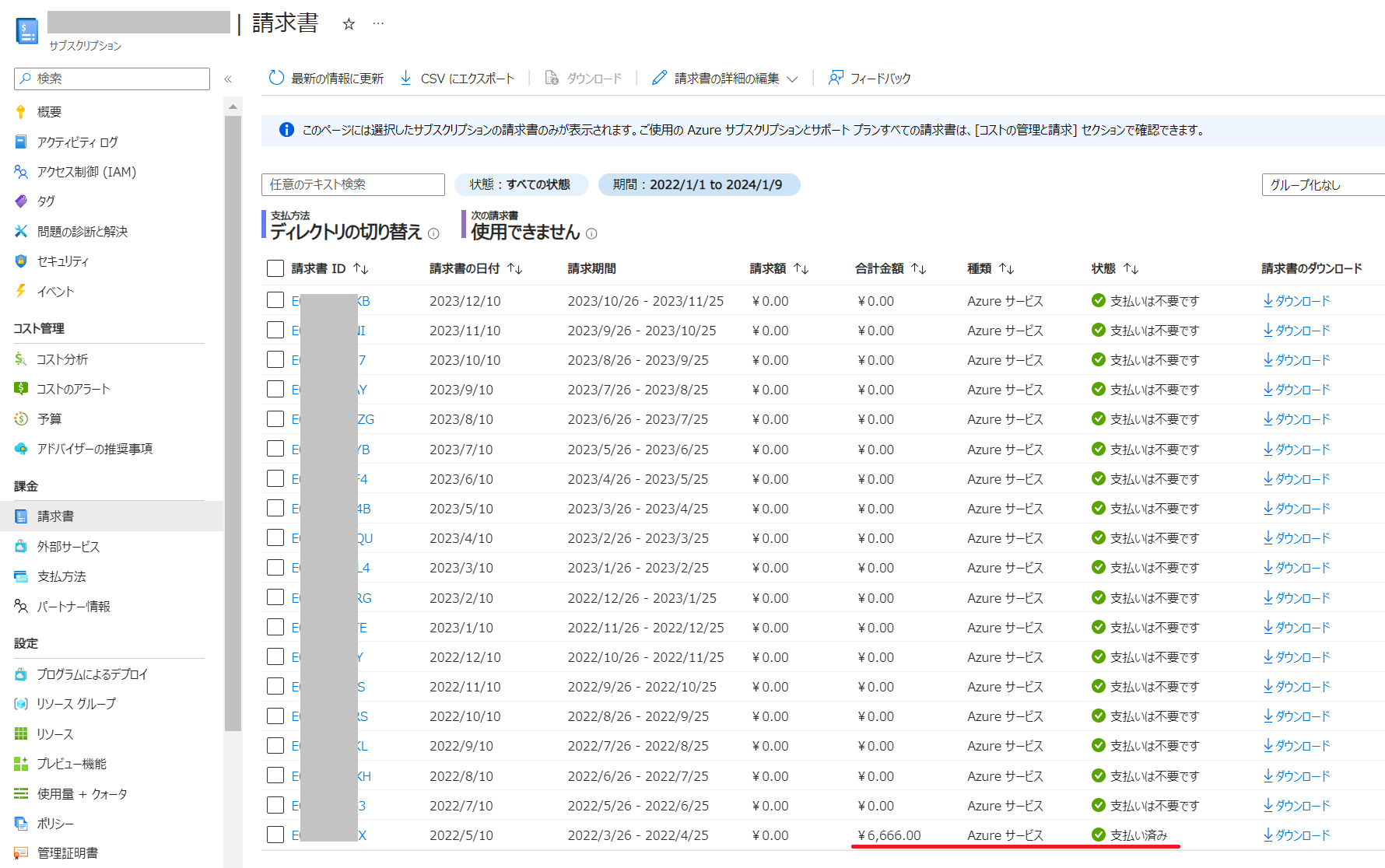Viewport: 1385px width, 868px height.
Task: Open the more options ellipsis in header
Action: pyautogui.click(x=378, y=23)
